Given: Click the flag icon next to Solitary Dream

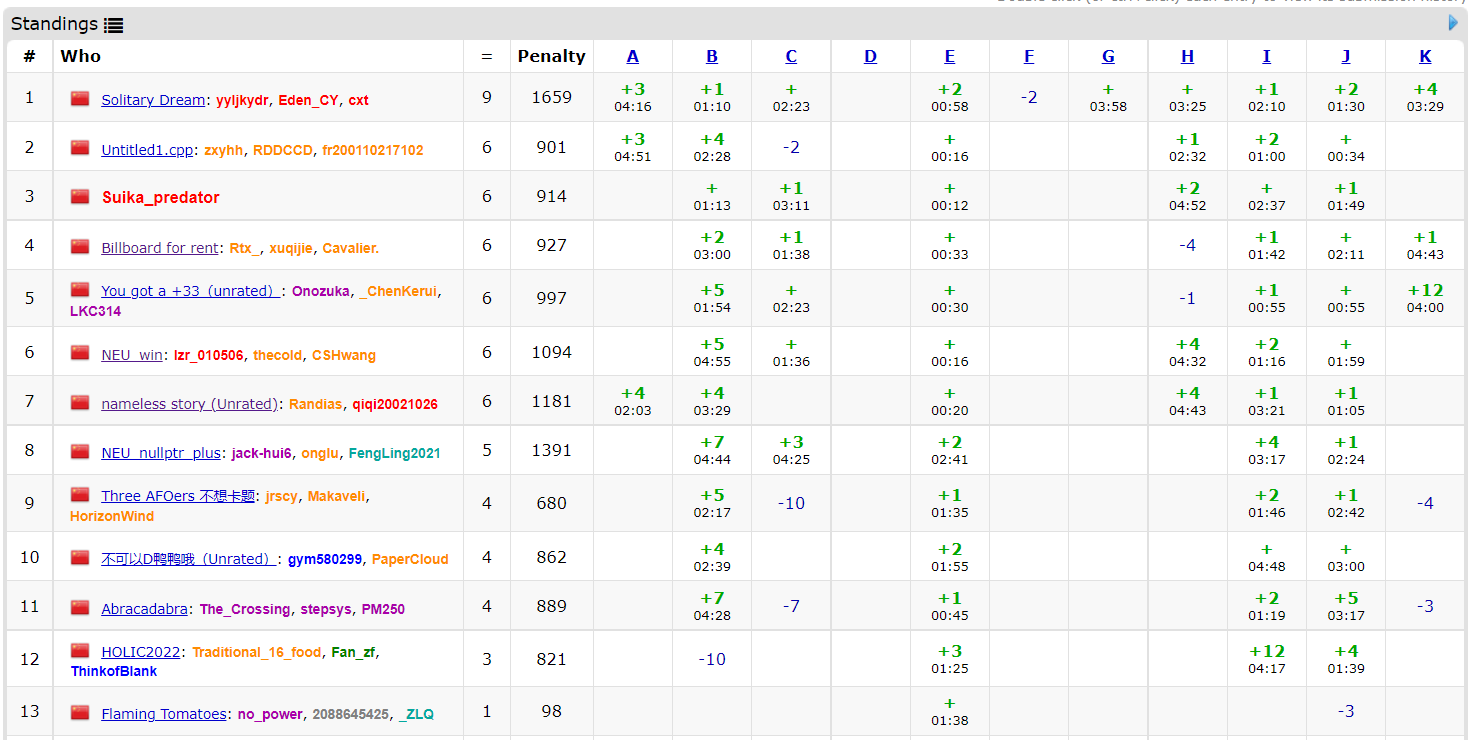Looking at the screenshot, I should coord(80,98).
